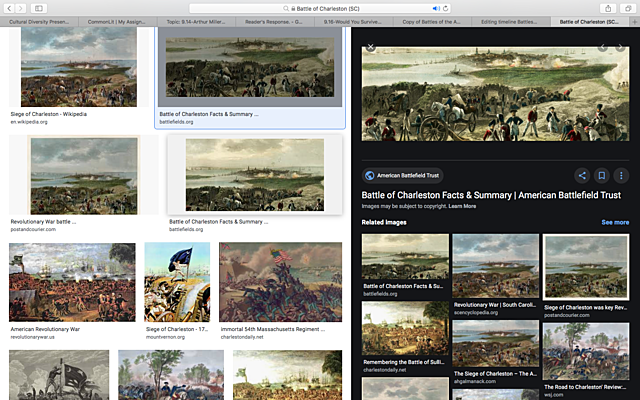The width and height of the screenshot is (640, 400).
Task: Go back with Safari's back arrow
Action: [9, 8]
